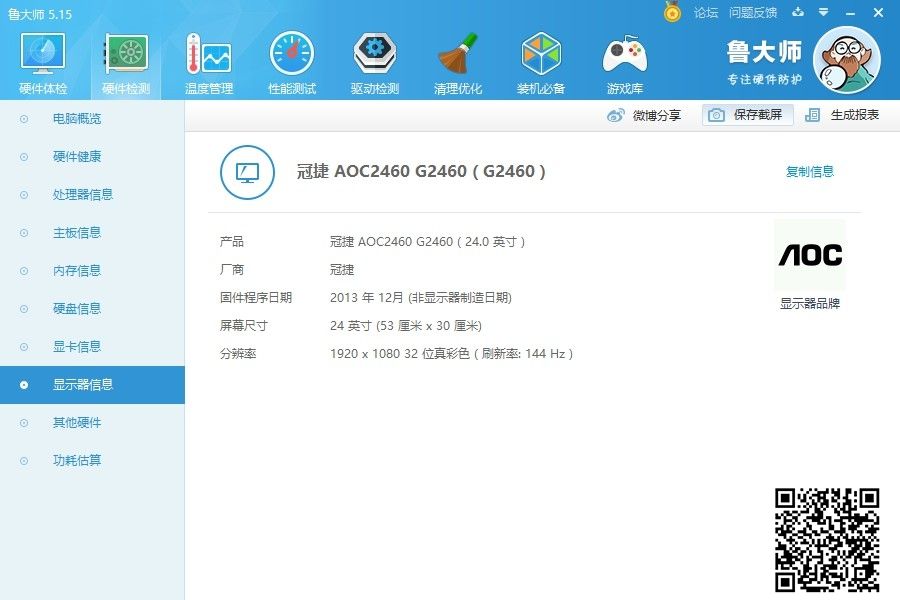The width and height of the screenshot is (900, 600).
Task: Select the 装机必备 cube icon
Action: (541, 56)
